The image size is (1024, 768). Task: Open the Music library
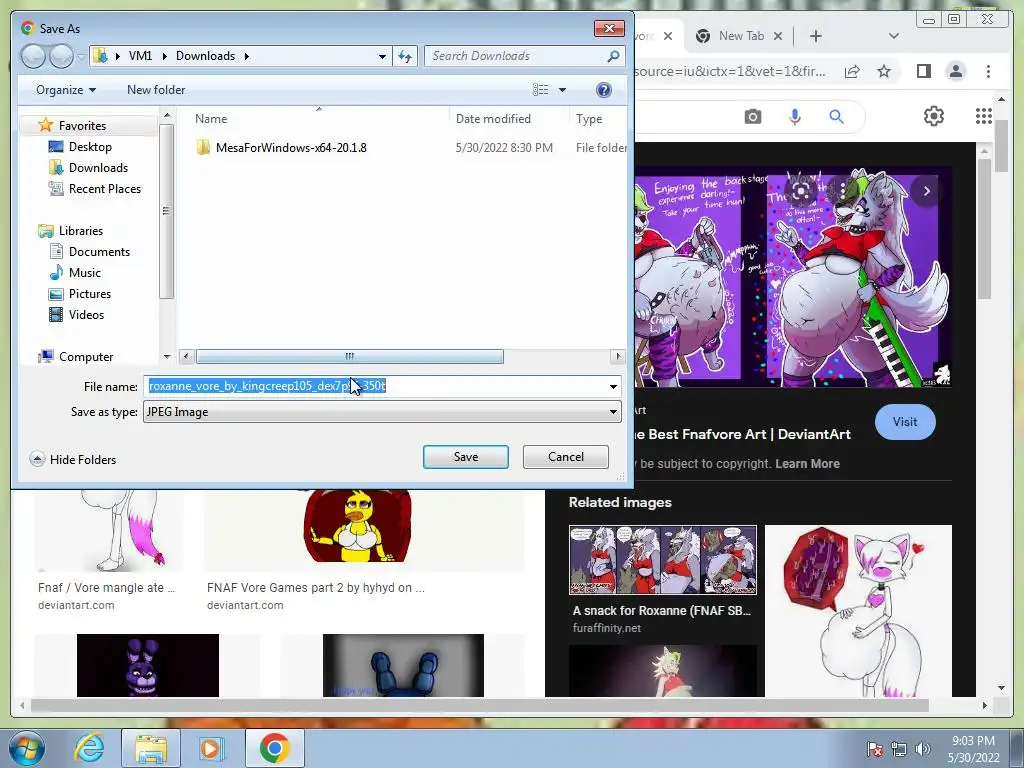84,272
